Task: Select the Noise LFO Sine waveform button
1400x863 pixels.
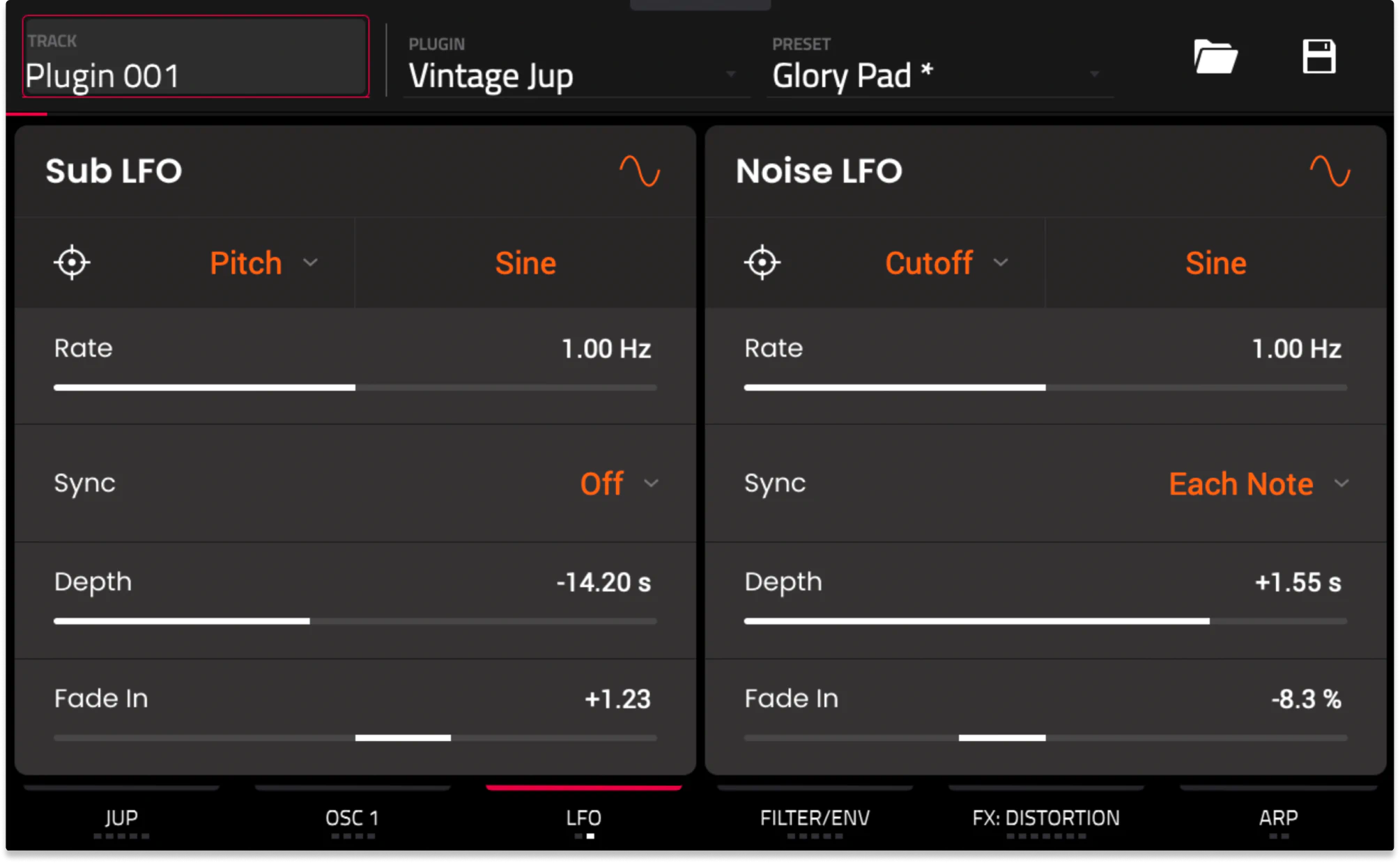Action: (1215, 263)
